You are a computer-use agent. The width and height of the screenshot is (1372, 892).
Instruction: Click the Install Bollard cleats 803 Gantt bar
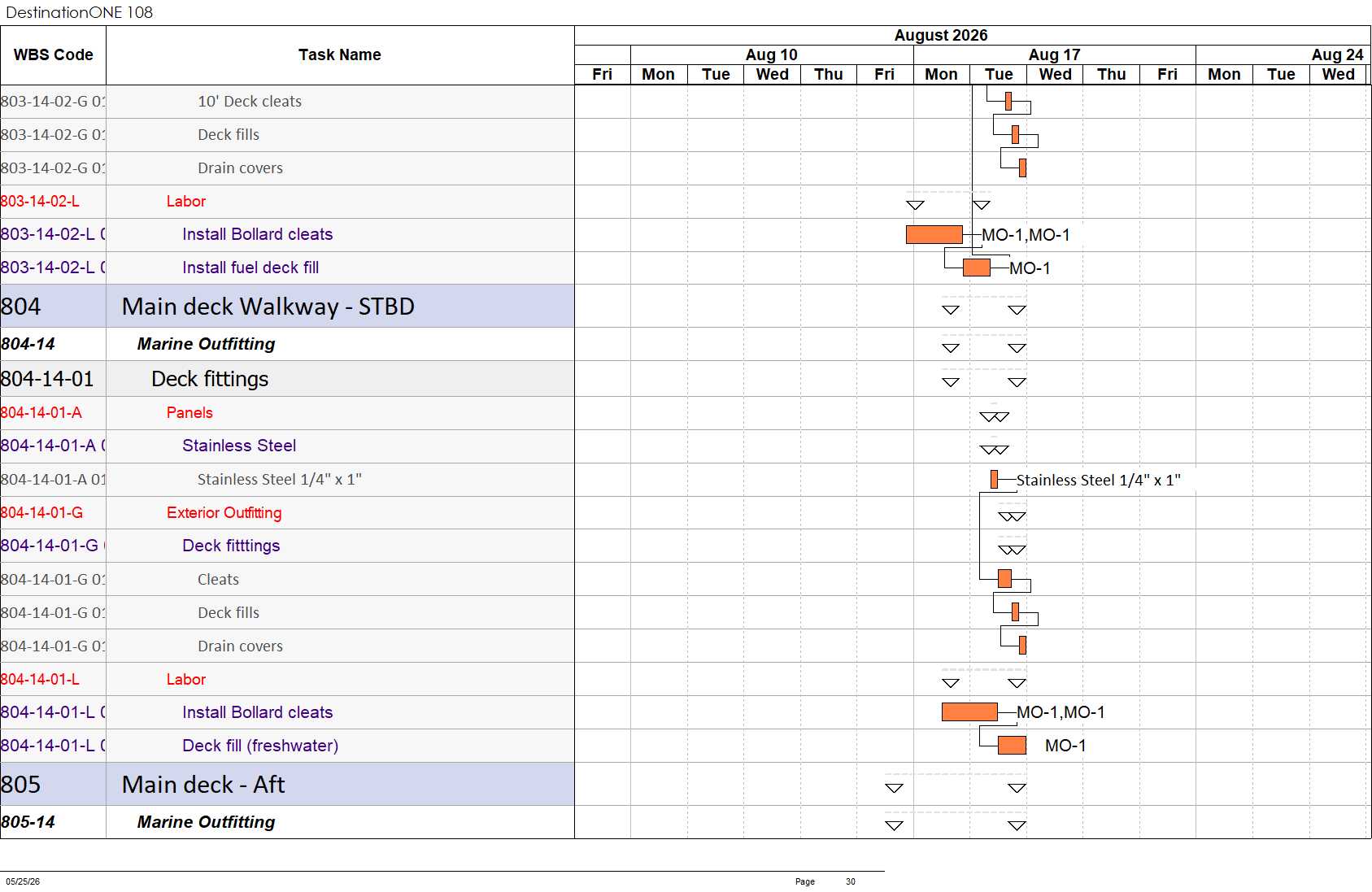pyautogui.click(x=934, y=234)
